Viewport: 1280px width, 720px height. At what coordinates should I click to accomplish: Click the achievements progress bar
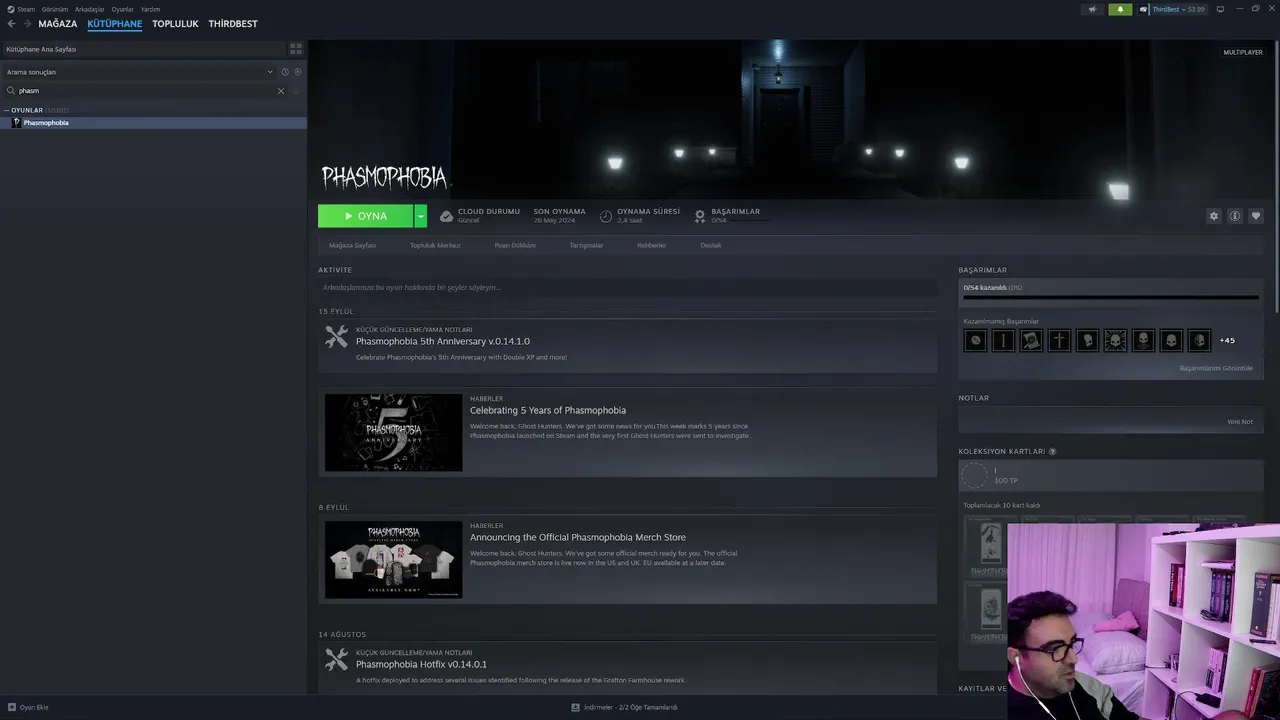1110,297
